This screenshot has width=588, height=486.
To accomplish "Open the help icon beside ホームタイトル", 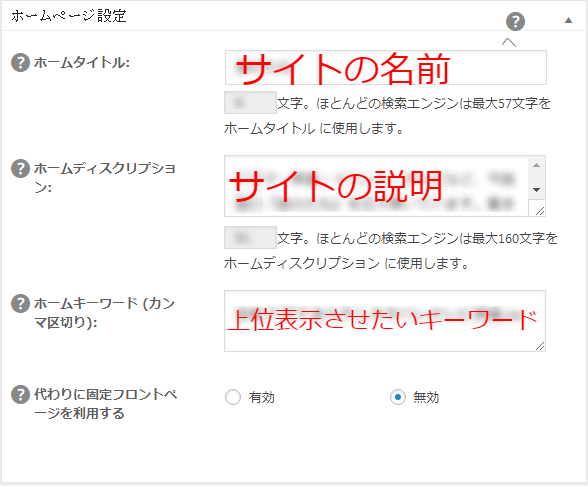I will coord(20,63).
